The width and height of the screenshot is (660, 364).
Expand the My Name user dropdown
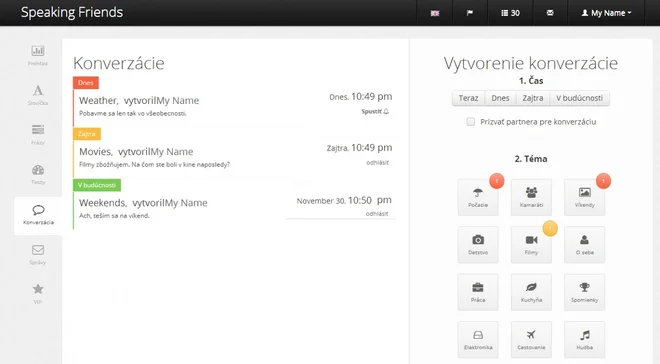pos(607,13)
